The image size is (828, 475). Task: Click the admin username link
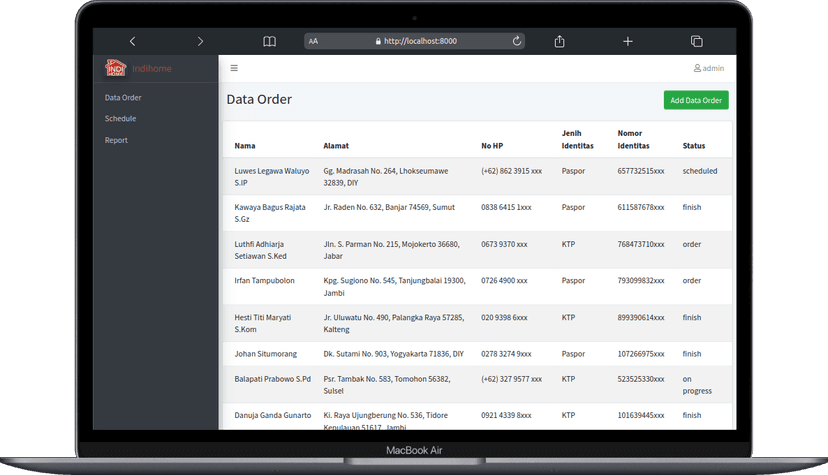[713, 68]
